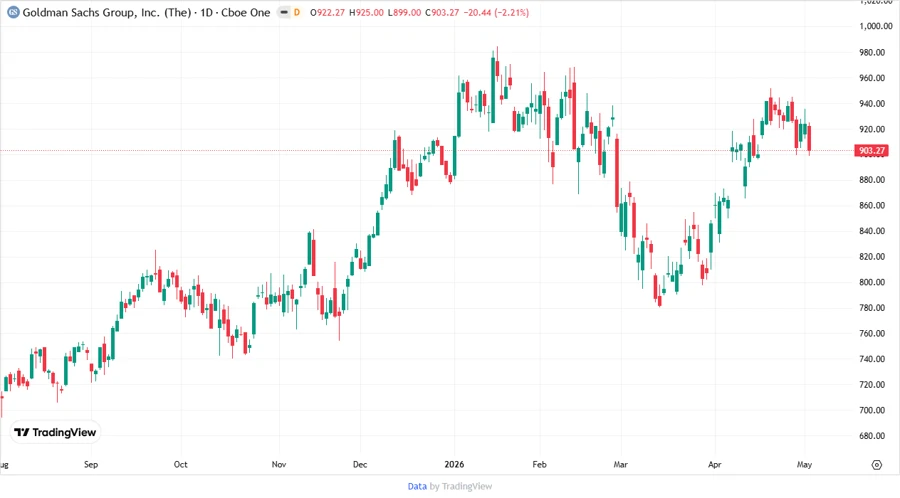
Task: Click the 2026 label on time axis
Action: pyautogui.click(x=454, y=465)
